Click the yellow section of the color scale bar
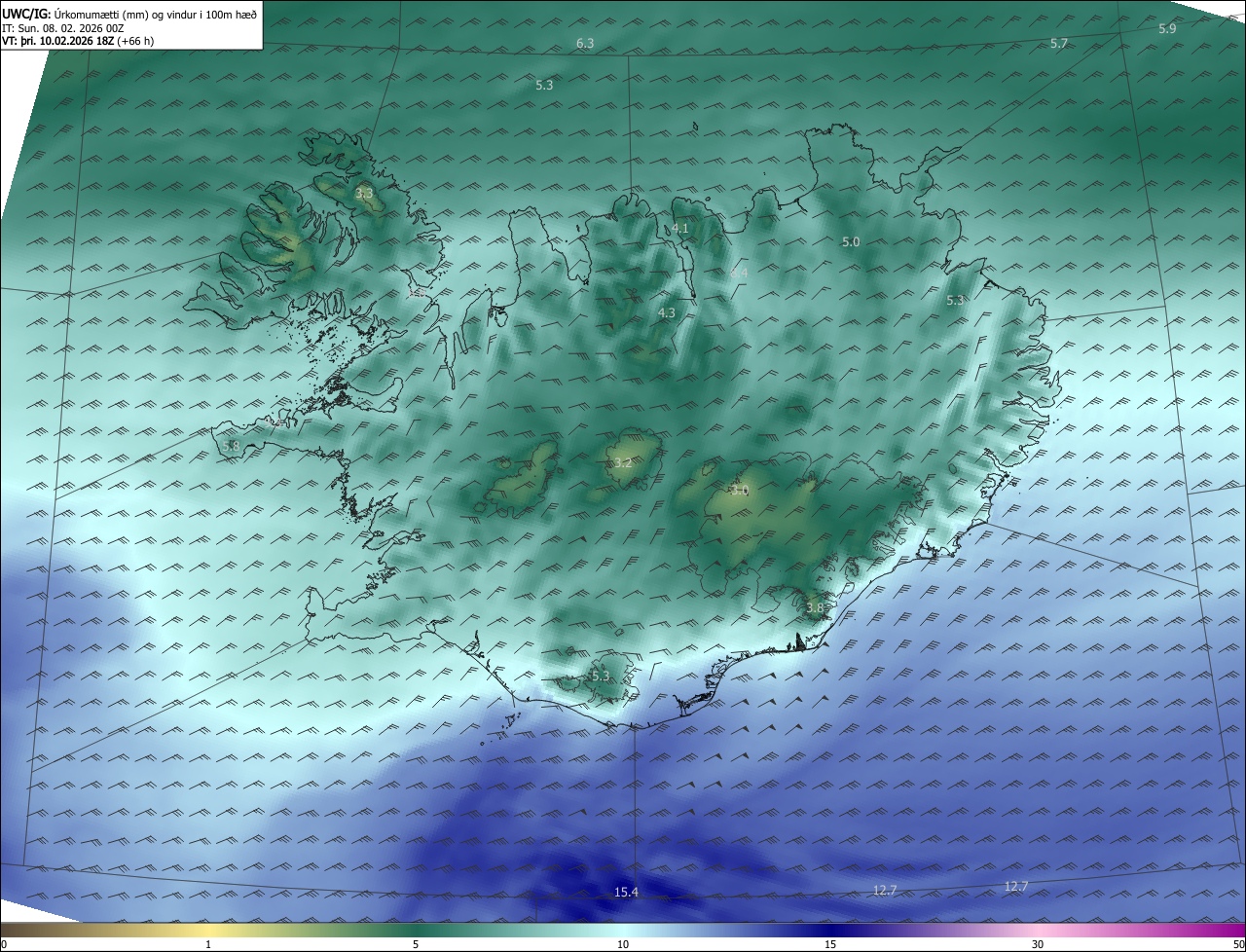 click(x=209, y=931)
